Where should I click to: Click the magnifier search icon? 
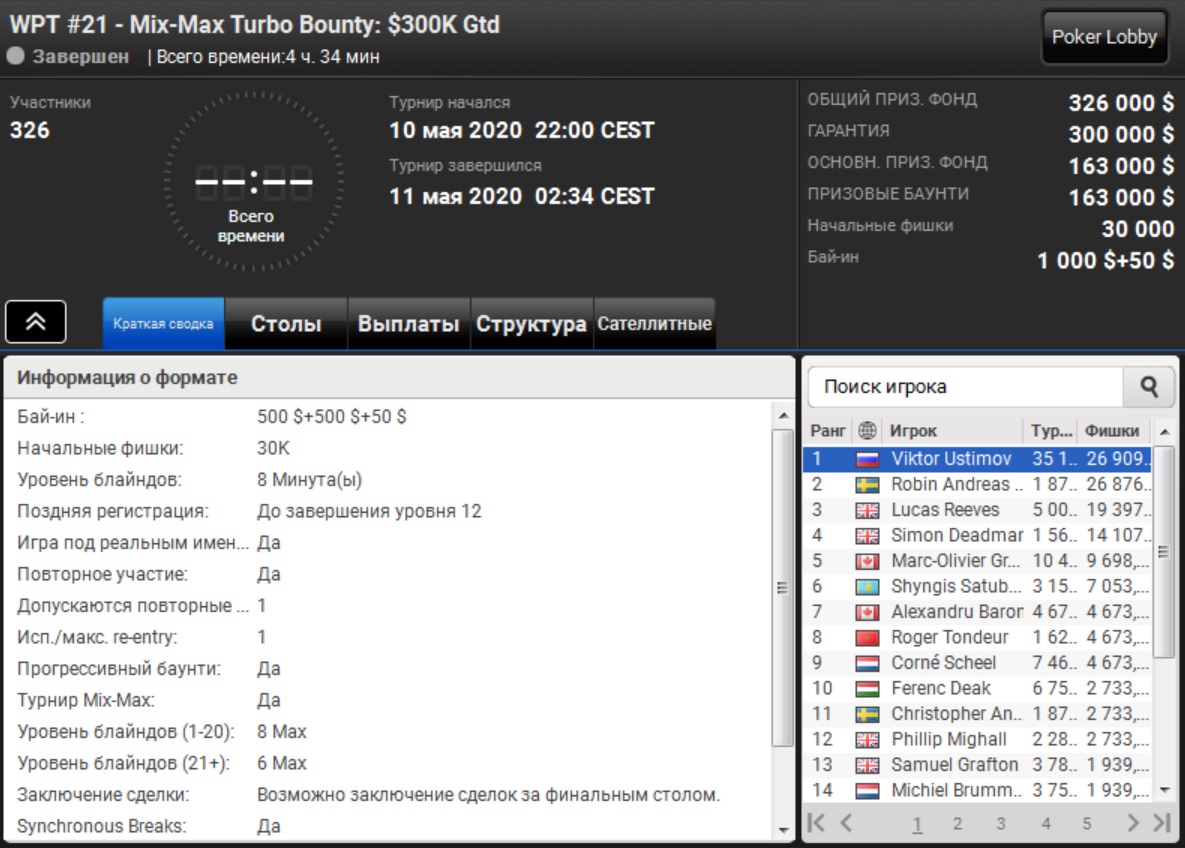(1149, 387)
